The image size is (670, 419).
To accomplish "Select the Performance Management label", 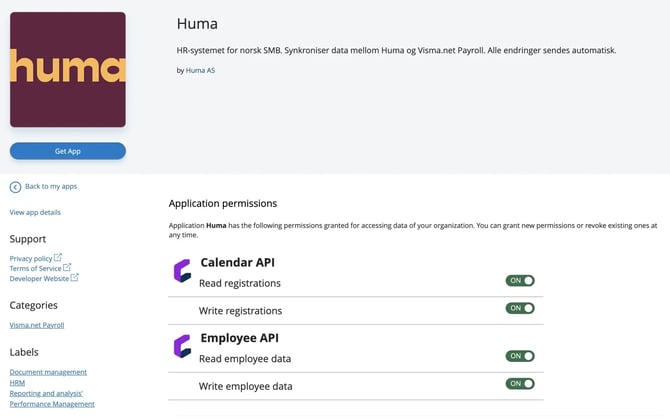I will 52,404.
